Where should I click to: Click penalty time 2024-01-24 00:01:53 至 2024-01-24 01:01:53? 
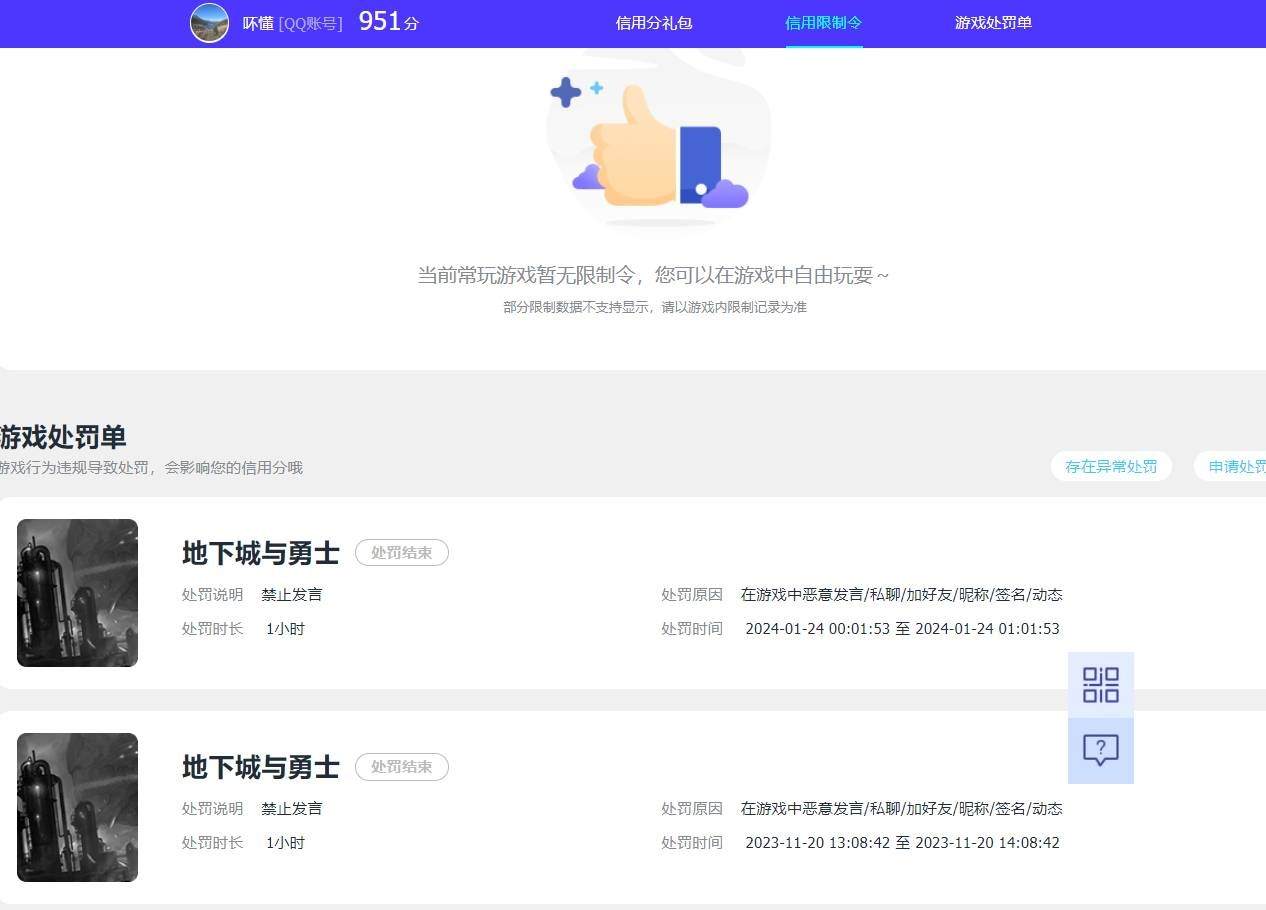point(902,629)
